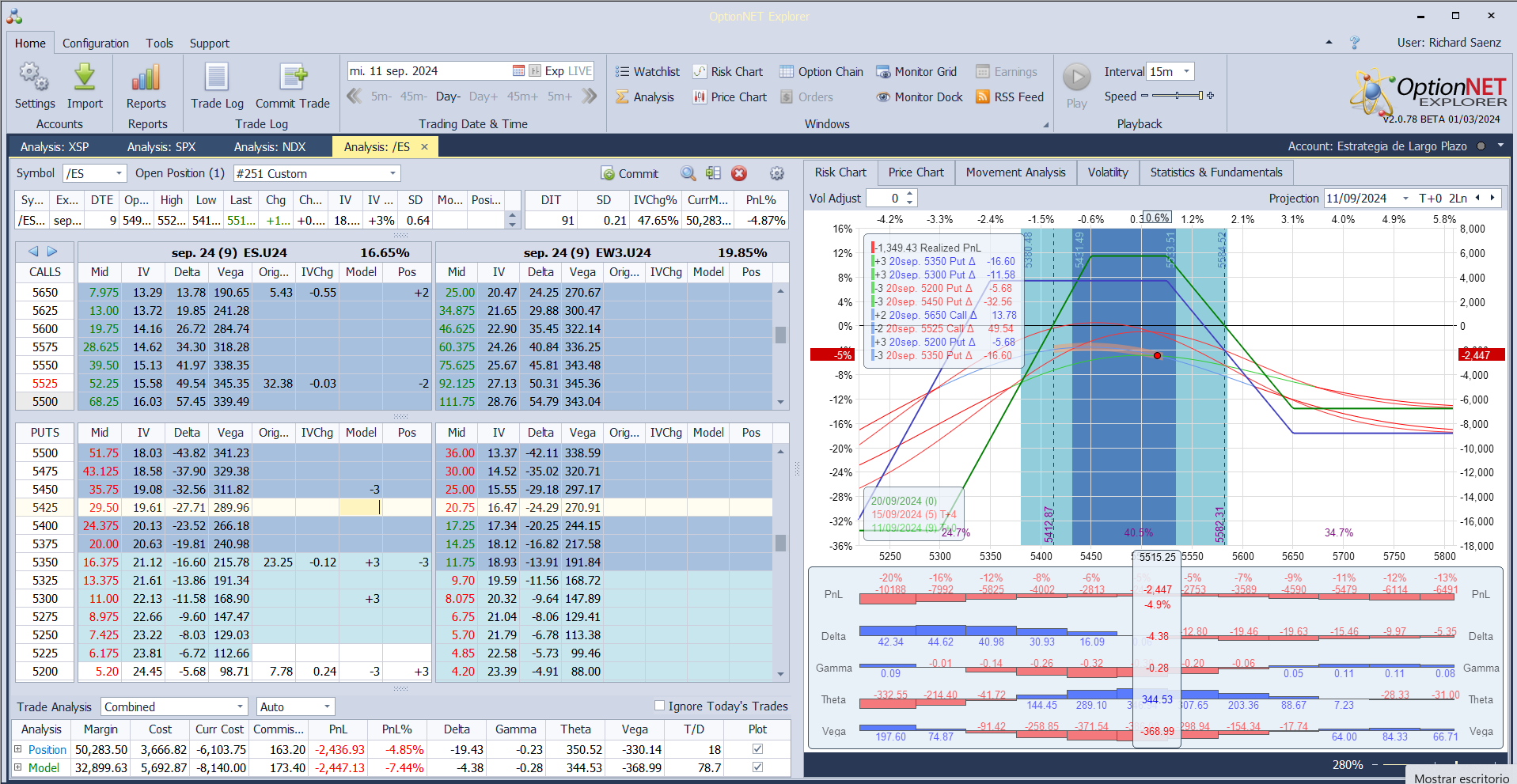Collapse the ribbon with the up arrow
This screenshot has width=1517, height=784.
click(x=1329, y=43)
